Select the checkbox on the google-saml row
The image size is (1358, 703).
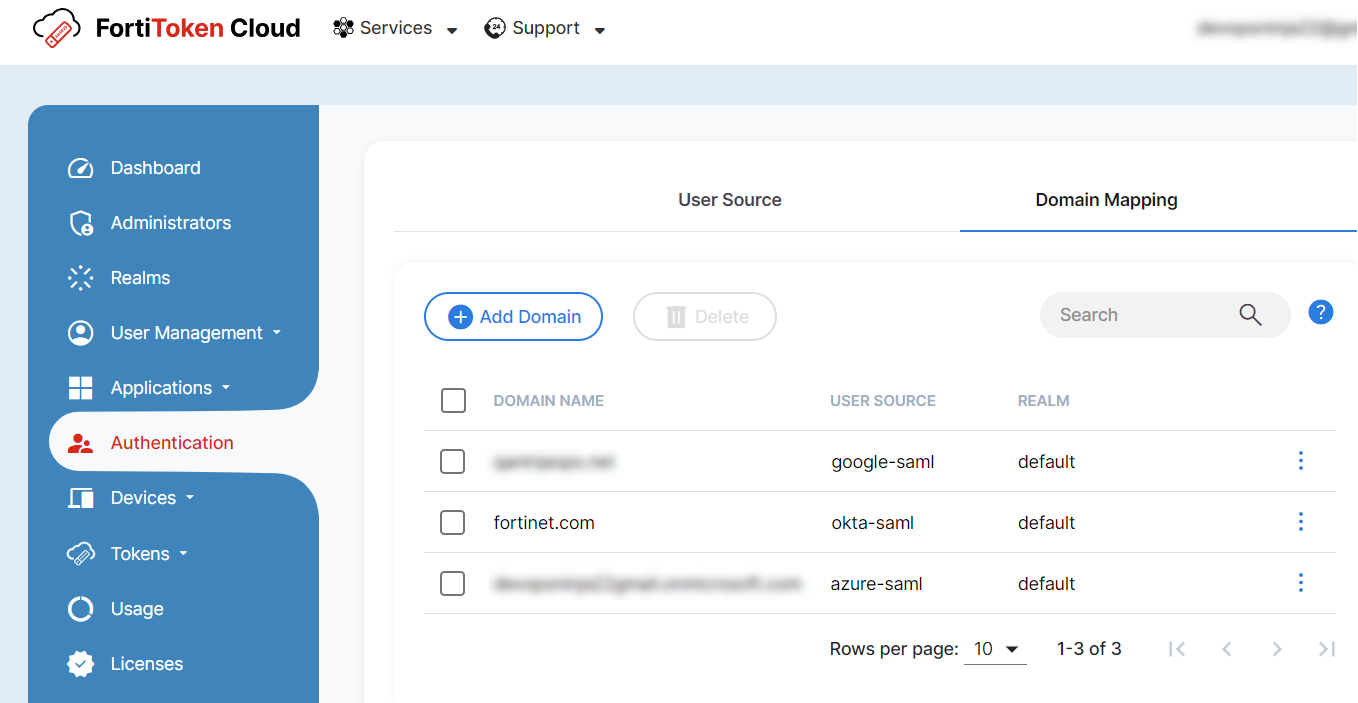pos(453,461)
